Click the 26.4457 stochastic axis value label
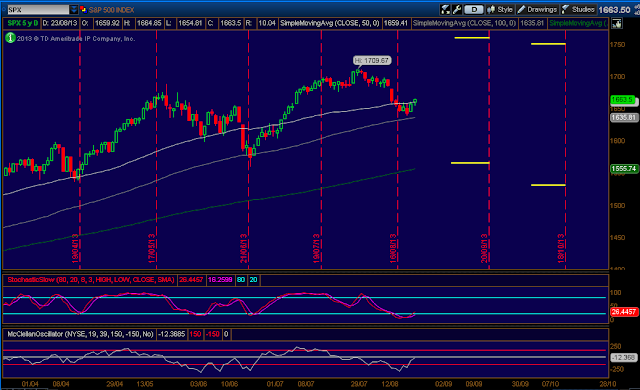640x390 pixels. click(623, 312)
